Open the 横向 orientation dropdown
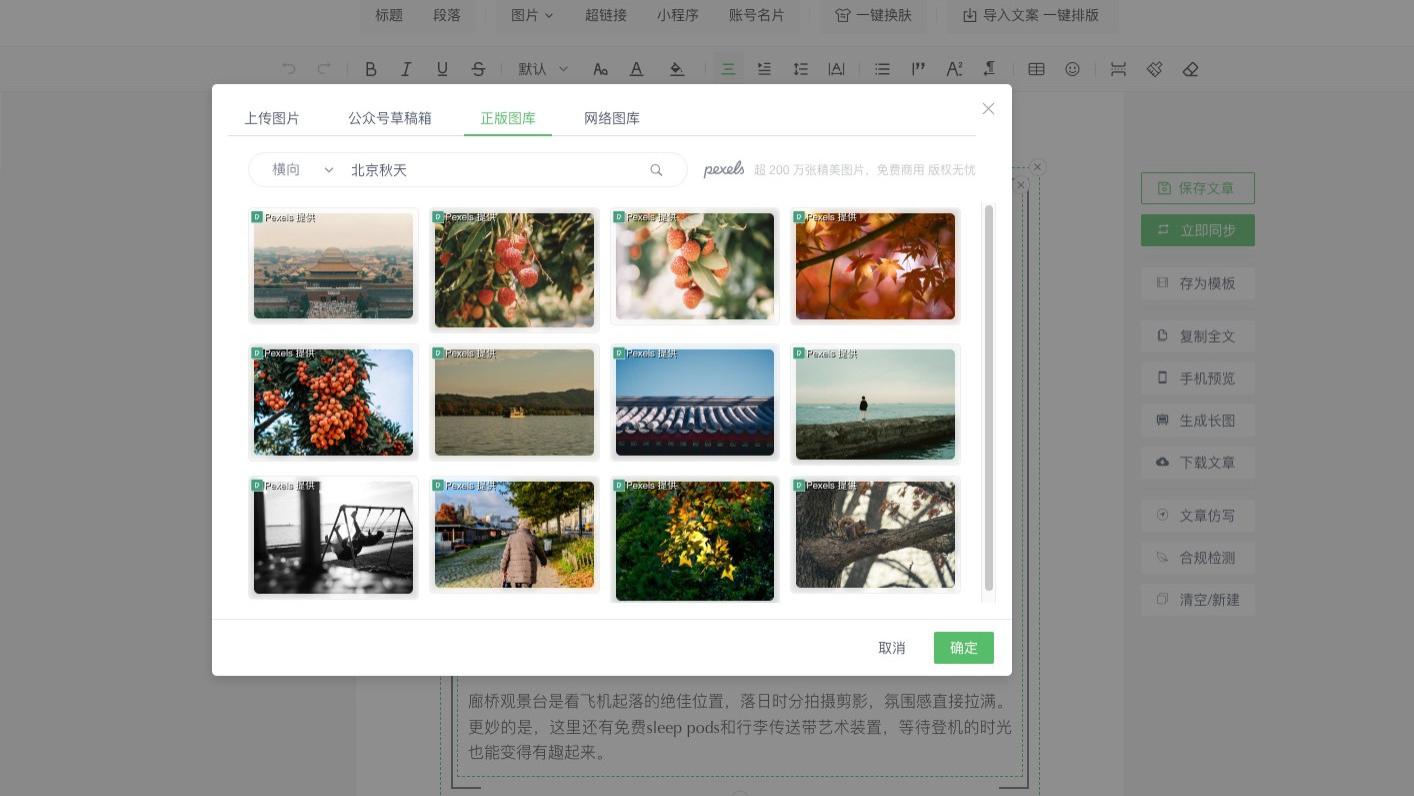The height and width of the screenshot is (796, 1414). 300,170
